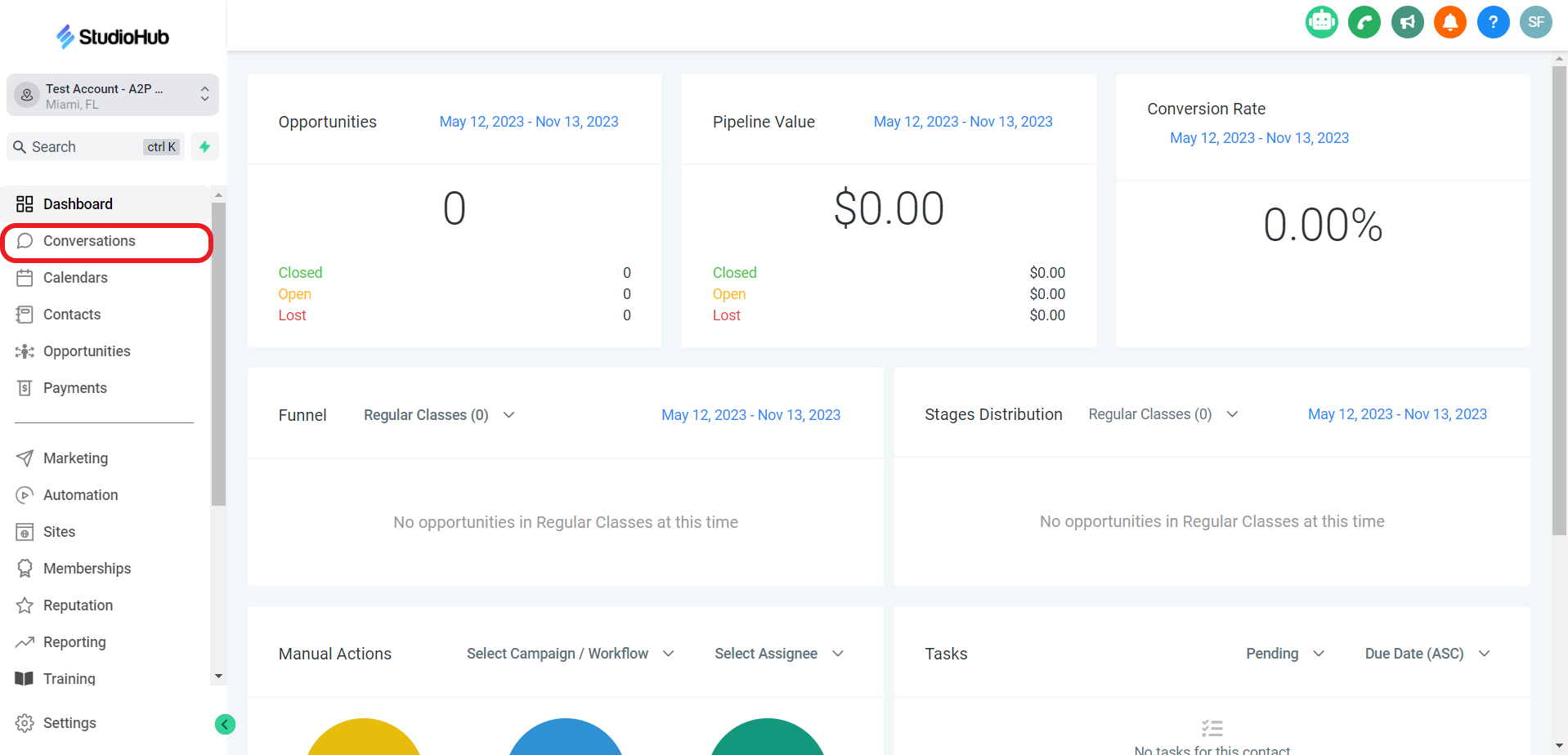
Task: Expand Funnel Regular Classes pipeline dropdown
Action: pyautogui.click(x=439, y=415)
